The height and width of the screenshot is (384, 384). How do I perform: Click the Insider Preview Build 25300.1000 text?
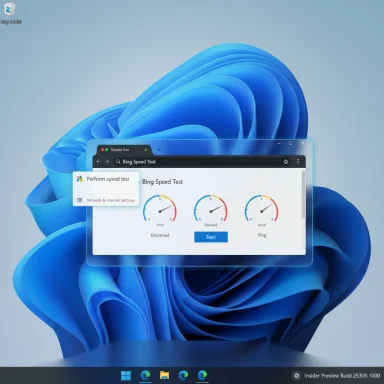click(342, 376)
